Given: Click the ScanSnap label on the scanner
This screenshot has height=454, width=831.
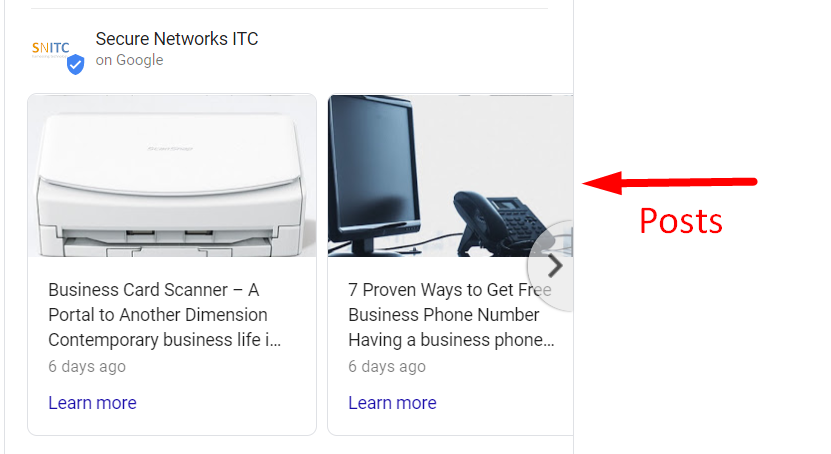Looking at the screenshot, I should (x=170, y=149).
